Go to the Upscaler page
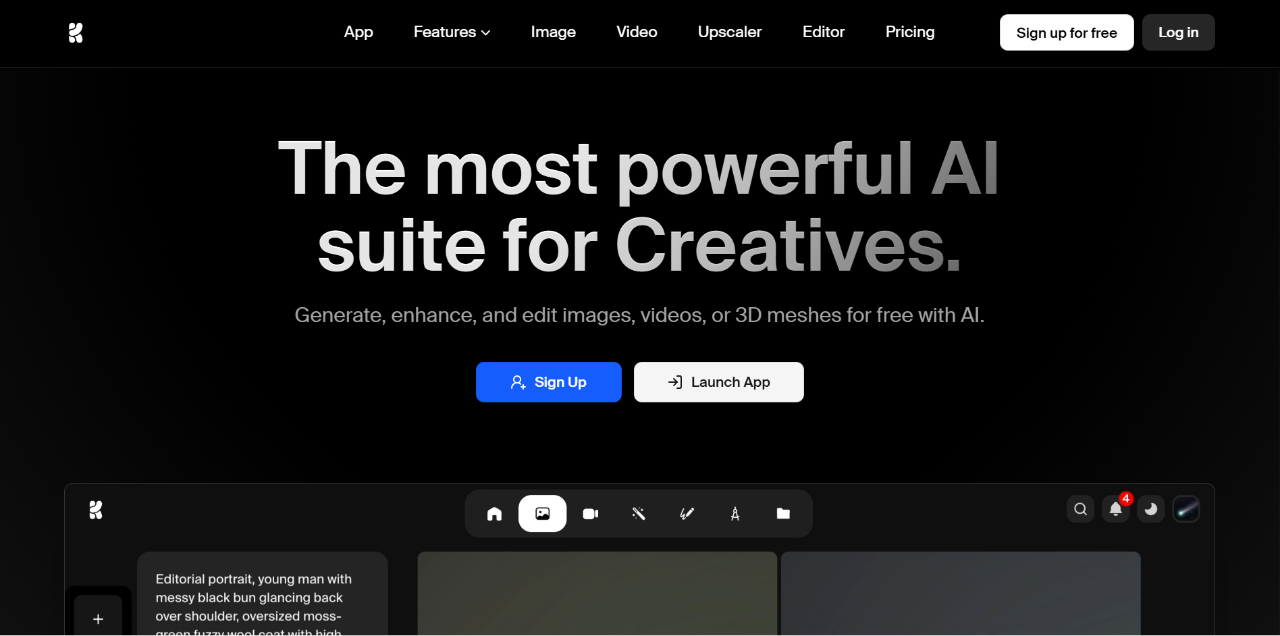The height and width of the screenshot is (636, 1280). tap(729, 32)
